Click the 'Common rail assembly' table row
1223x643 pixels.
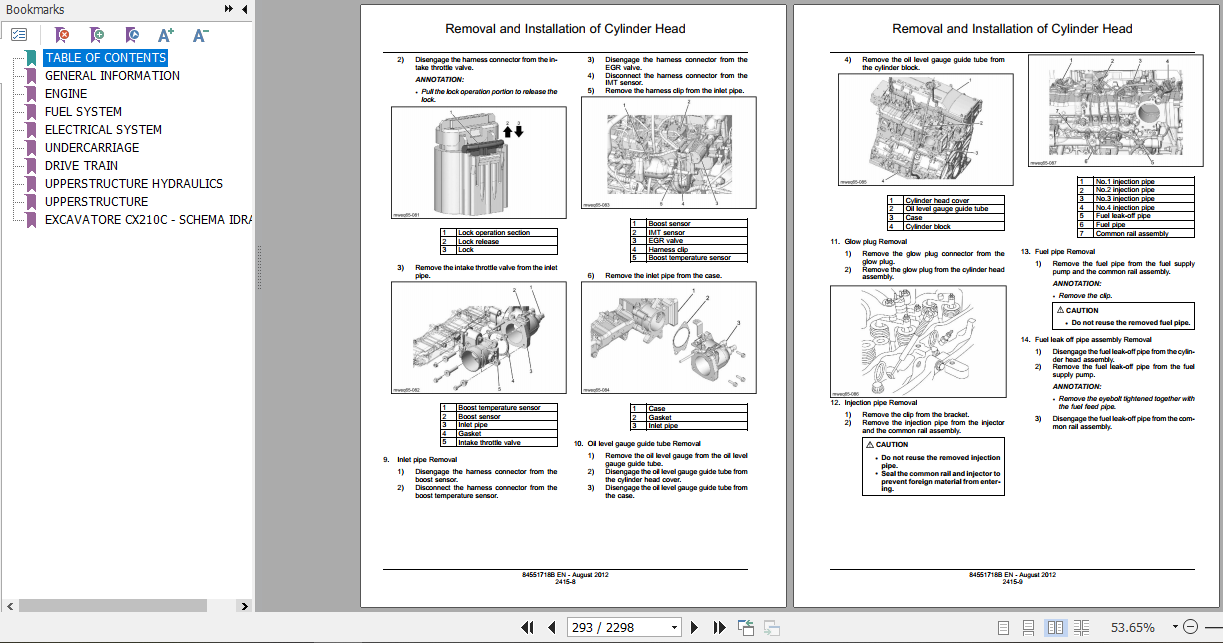coord(1136,234)
